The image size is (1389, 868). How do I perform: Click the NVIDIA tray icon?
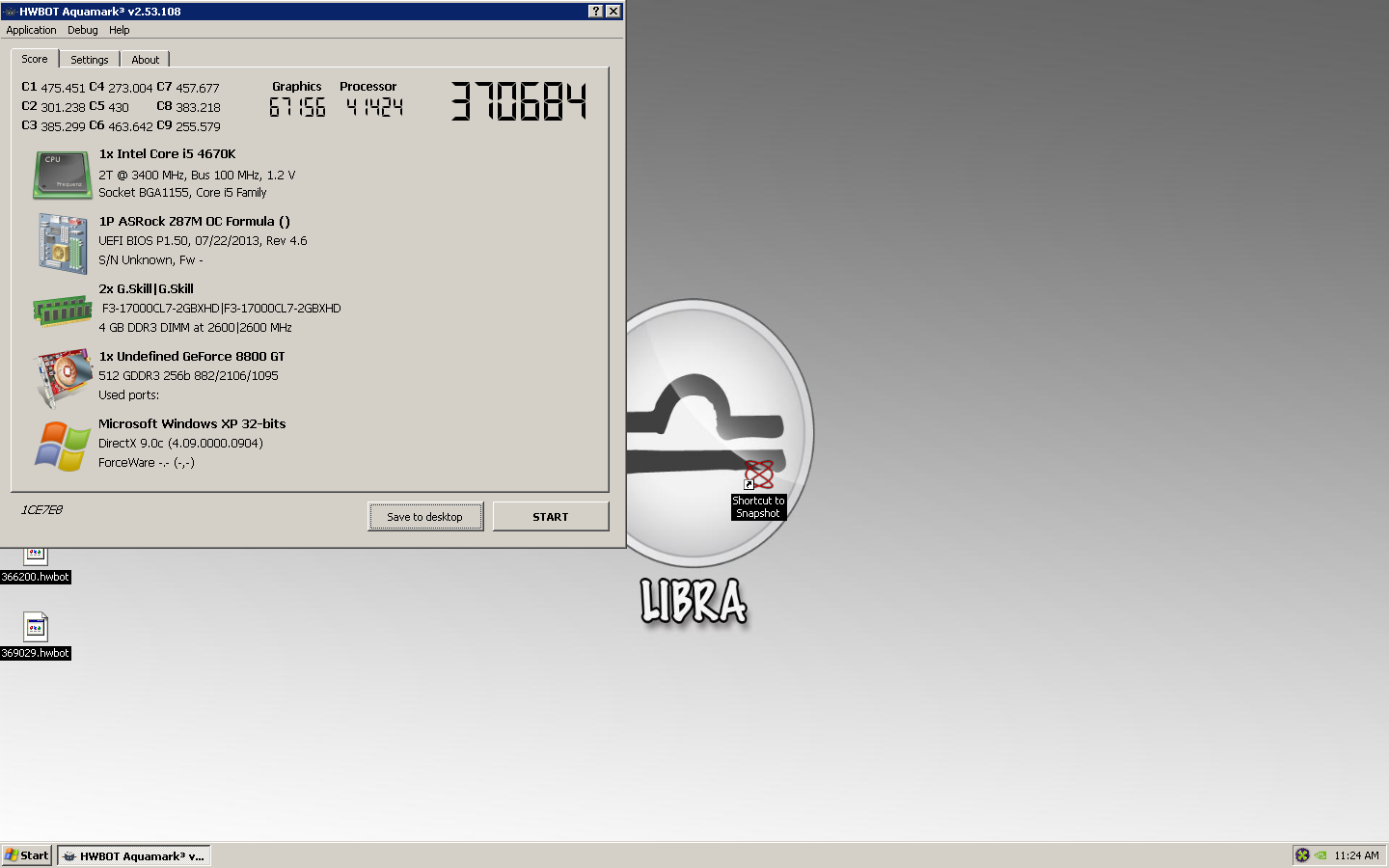tap(1321, 855)
